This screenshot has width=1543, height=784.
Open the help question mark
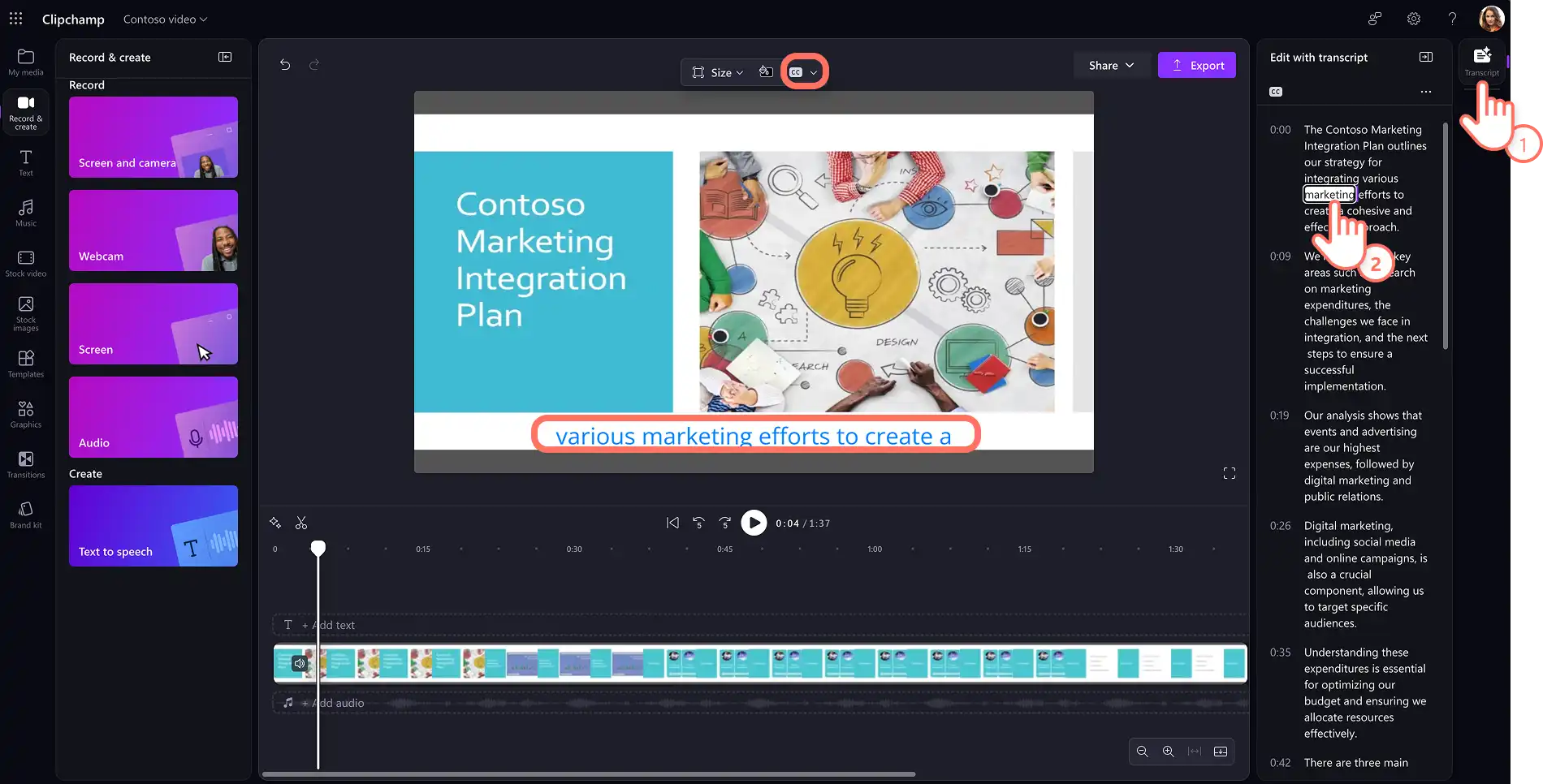tap(1452, 19)
